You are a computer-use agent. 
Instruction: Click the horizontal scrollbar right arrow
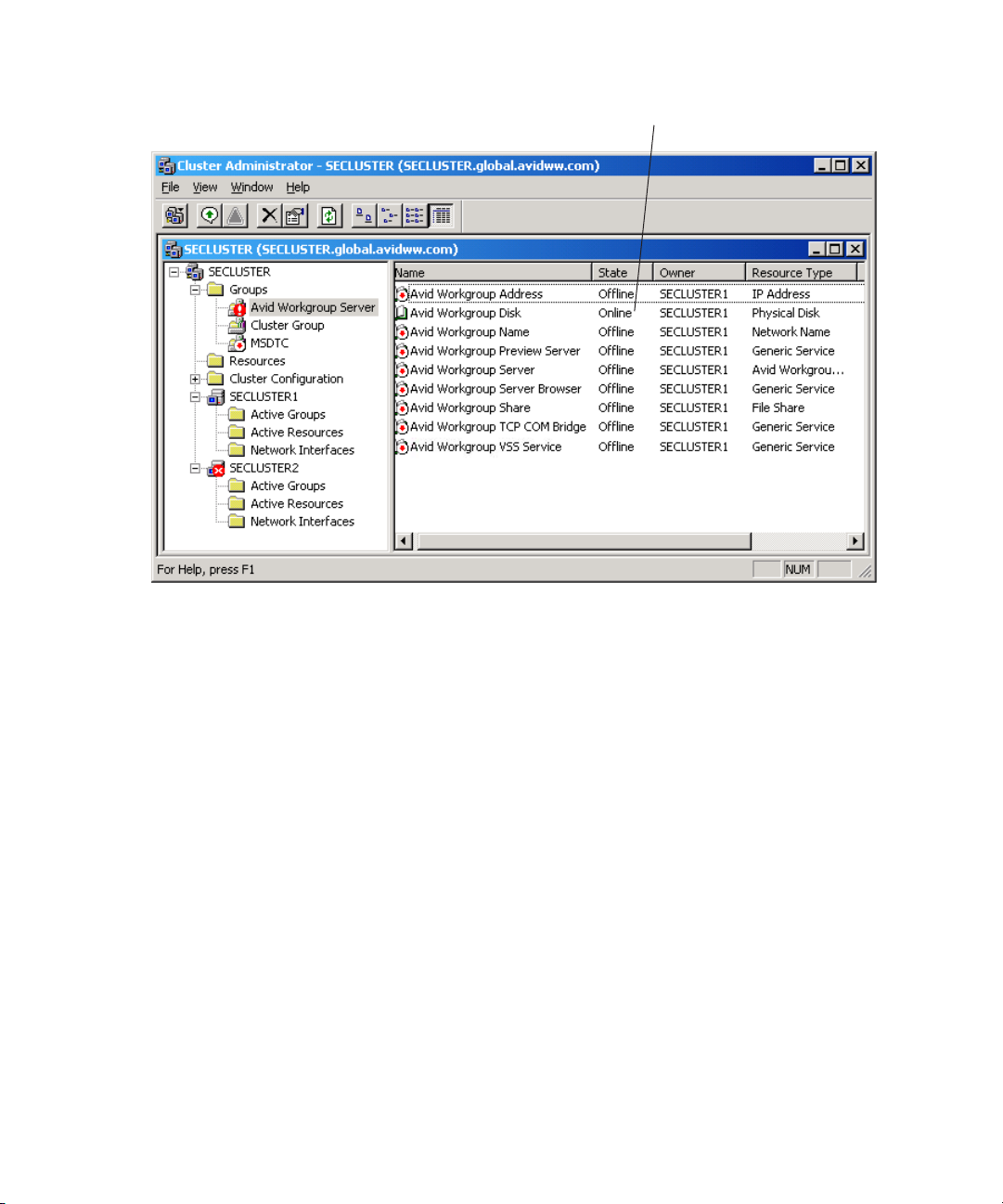(855, 541)
